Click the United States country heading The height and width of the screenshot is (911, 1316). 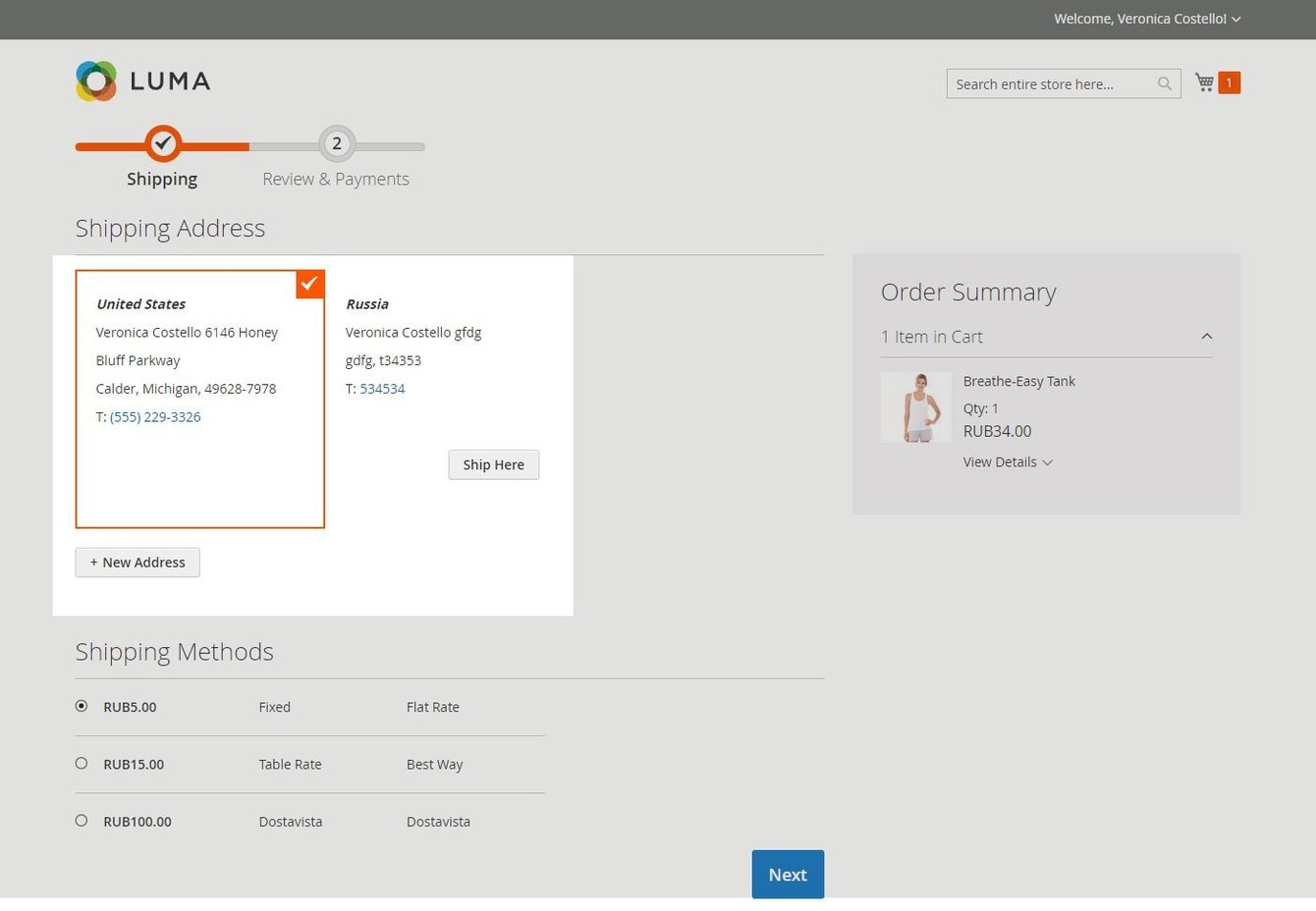click(141, 304)
